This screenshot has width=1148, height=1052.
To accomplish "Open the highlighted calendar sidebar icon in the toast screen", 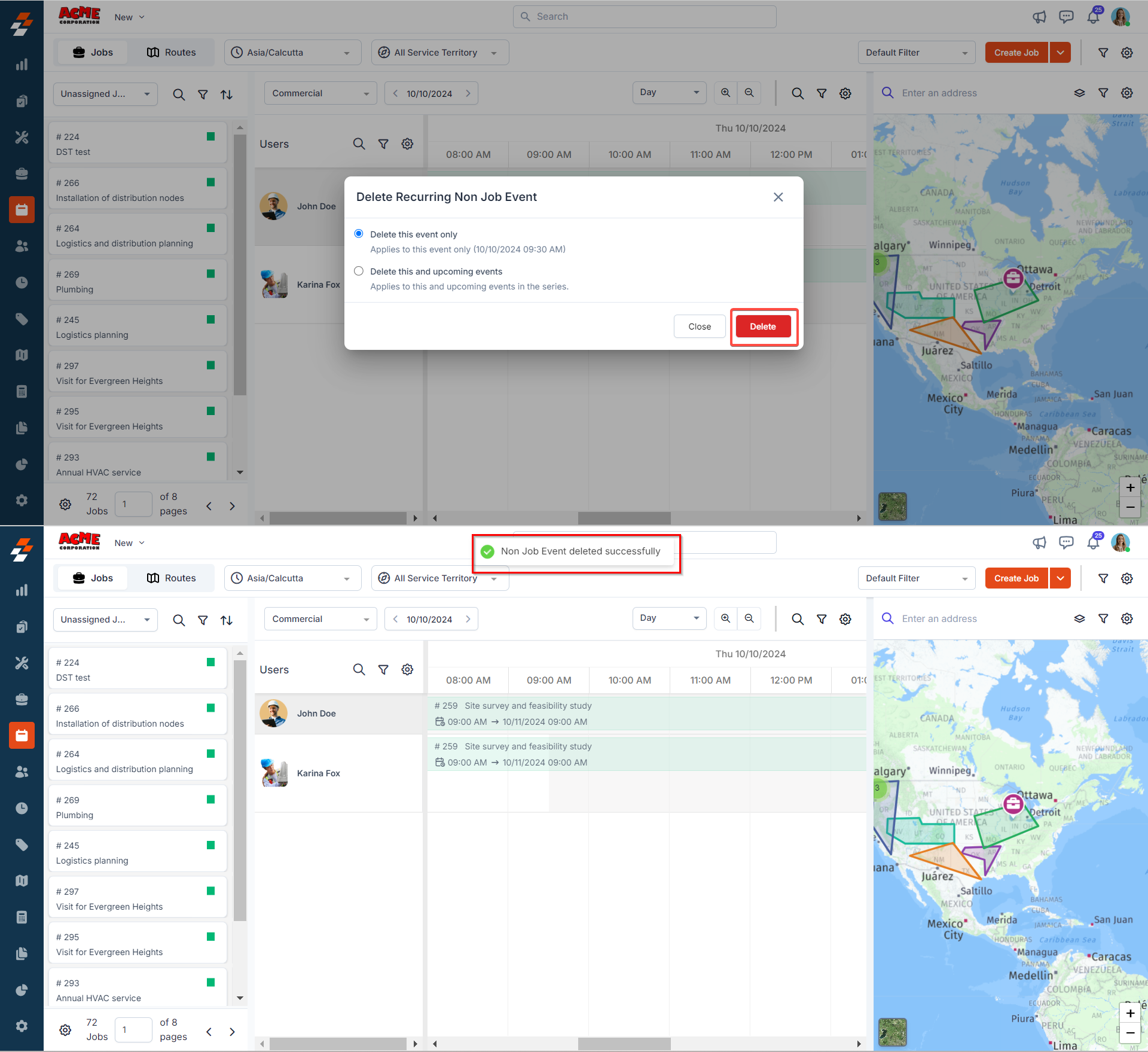I will tap(22, 736).
